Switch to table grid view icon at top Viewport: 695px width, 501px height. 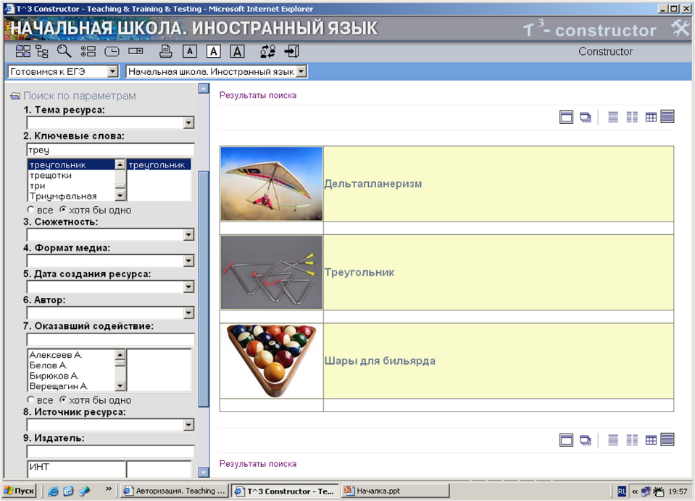(651, 118)
